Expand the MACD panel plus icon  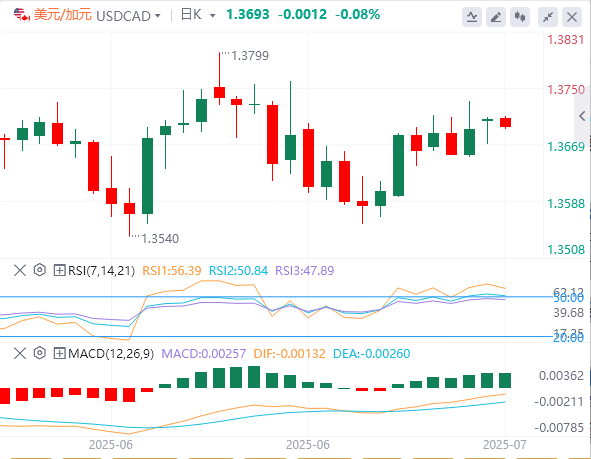[x=60, y=353]
